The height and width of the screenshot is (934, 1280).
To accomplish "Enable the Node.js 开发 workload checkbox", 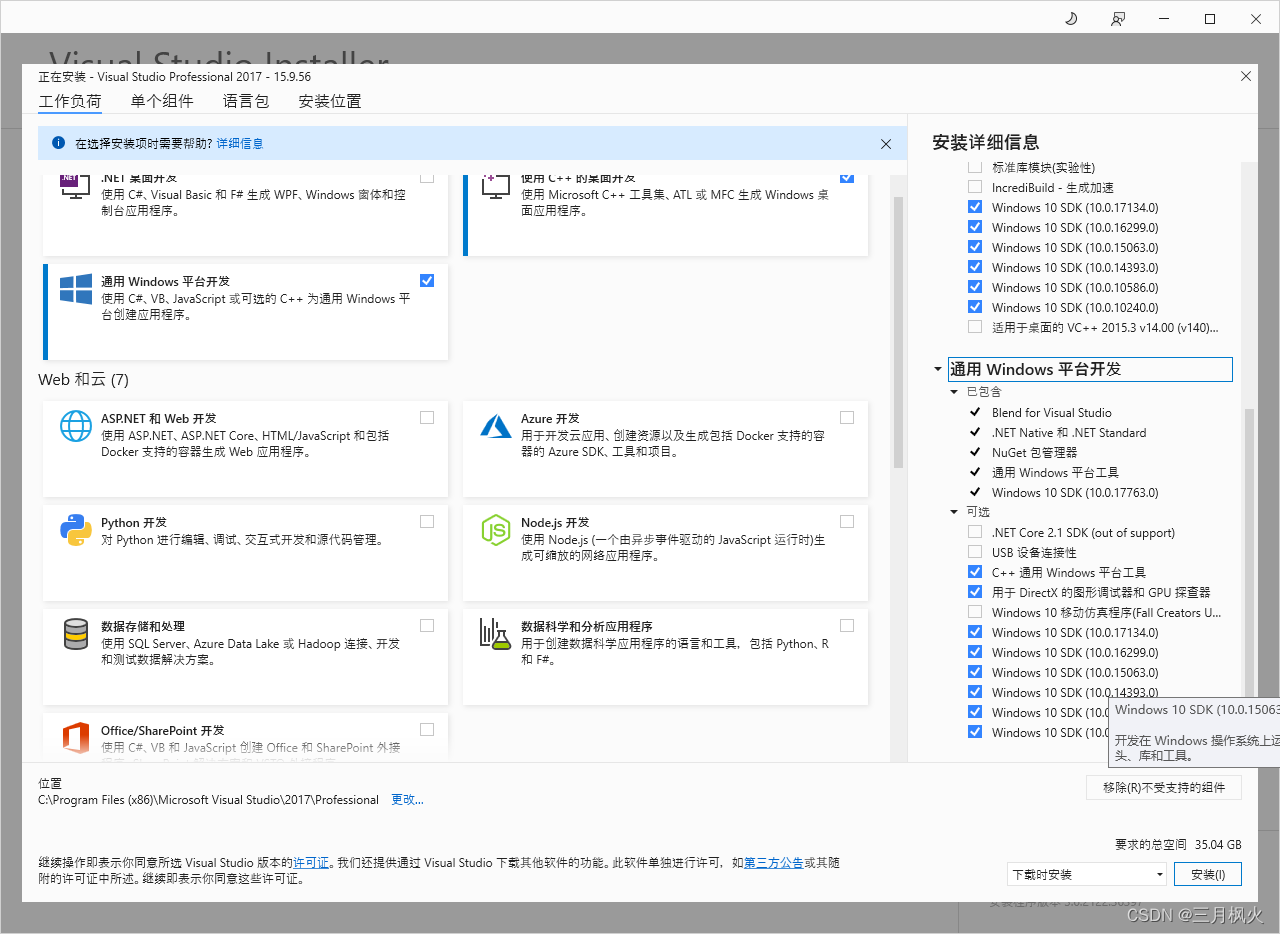I will coord(847,521).
